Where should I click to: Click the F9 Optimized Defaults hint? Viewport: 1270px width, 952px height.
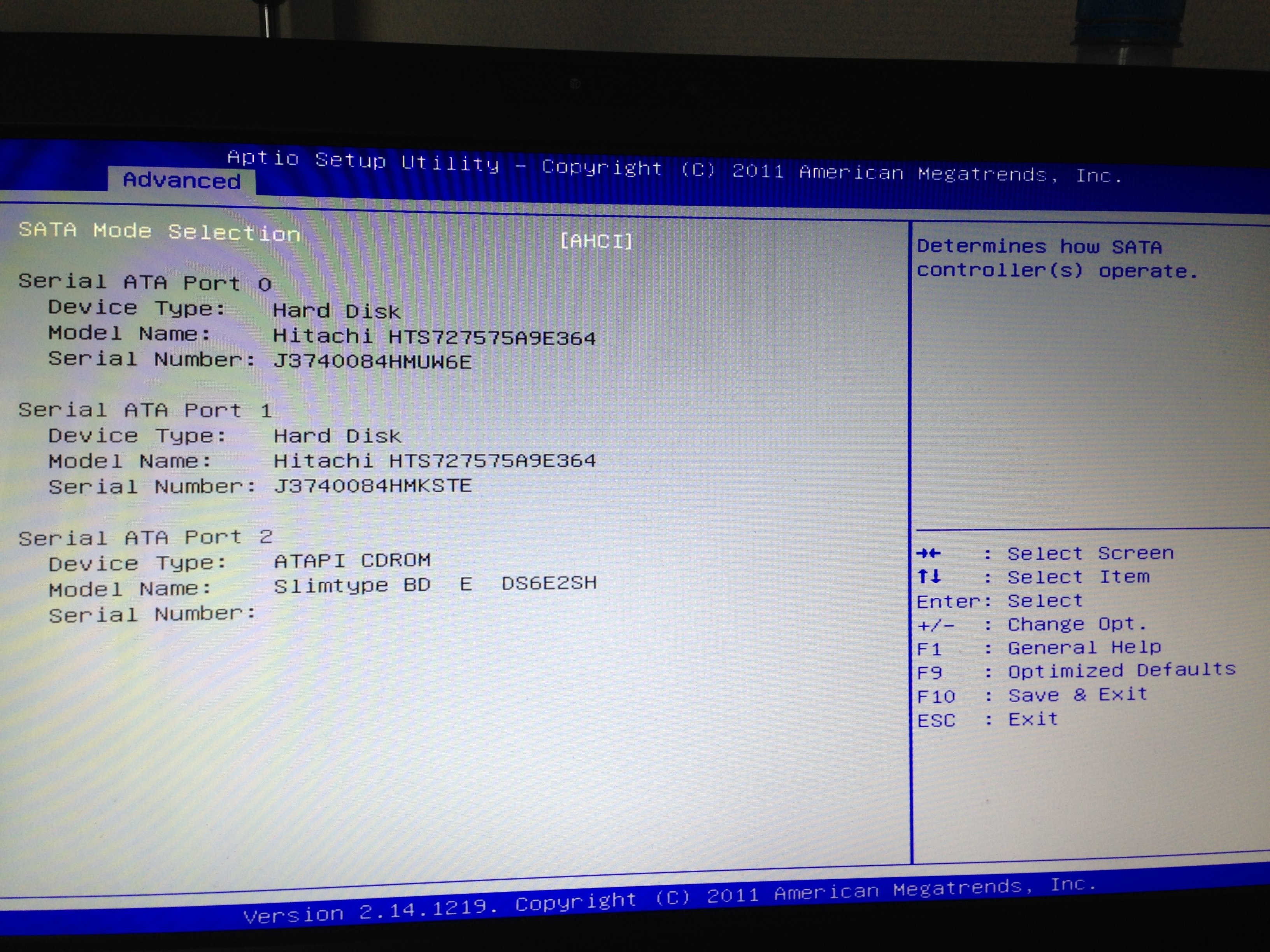[x=1076, y=671]
